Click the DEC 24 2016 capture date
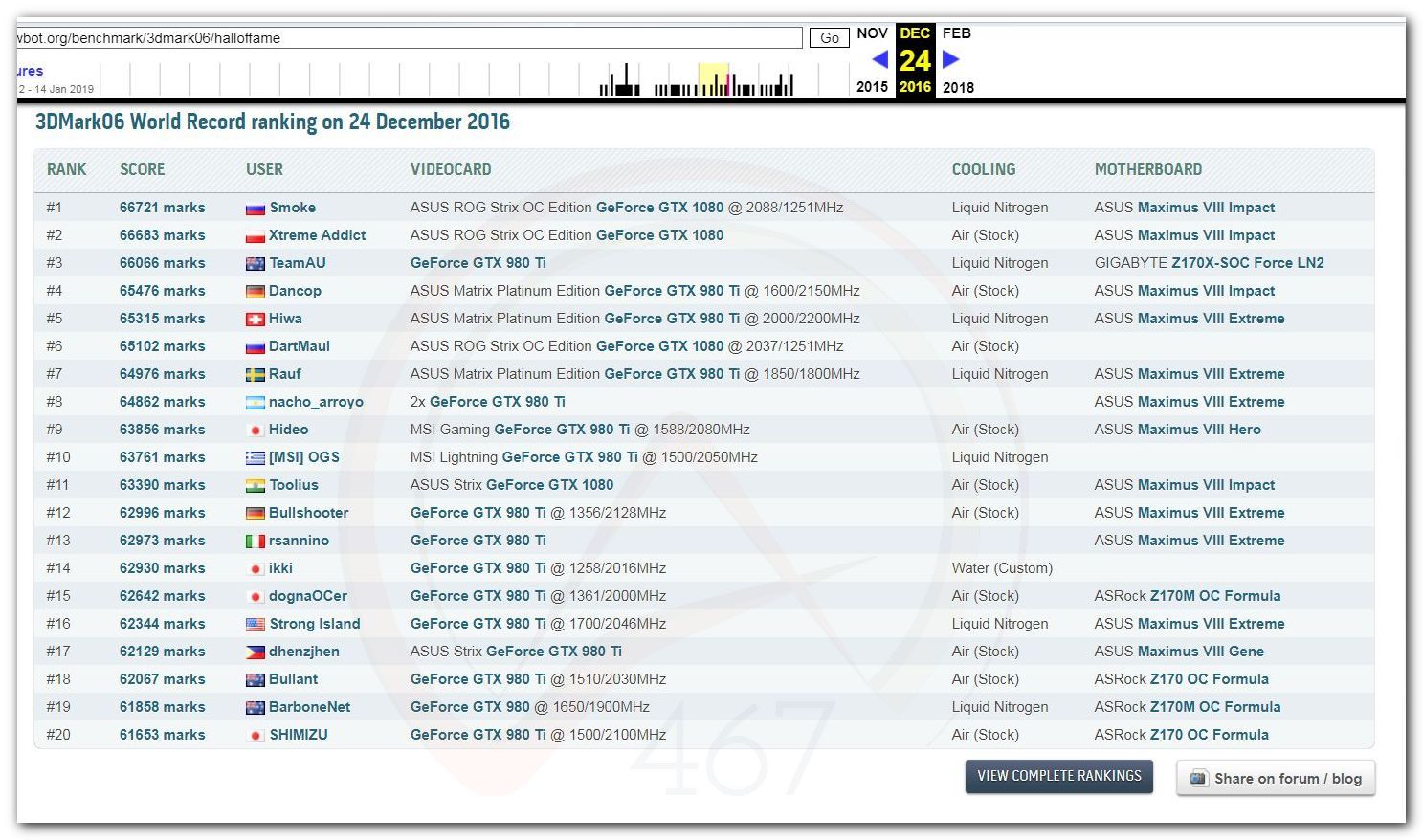1423x840 pixels. 915,60
